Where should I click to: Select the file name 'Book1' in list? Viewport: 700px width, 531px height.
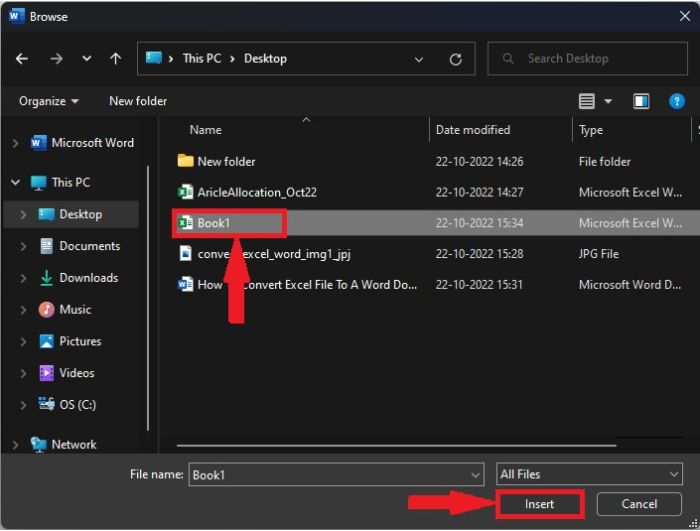pos(213,223)
